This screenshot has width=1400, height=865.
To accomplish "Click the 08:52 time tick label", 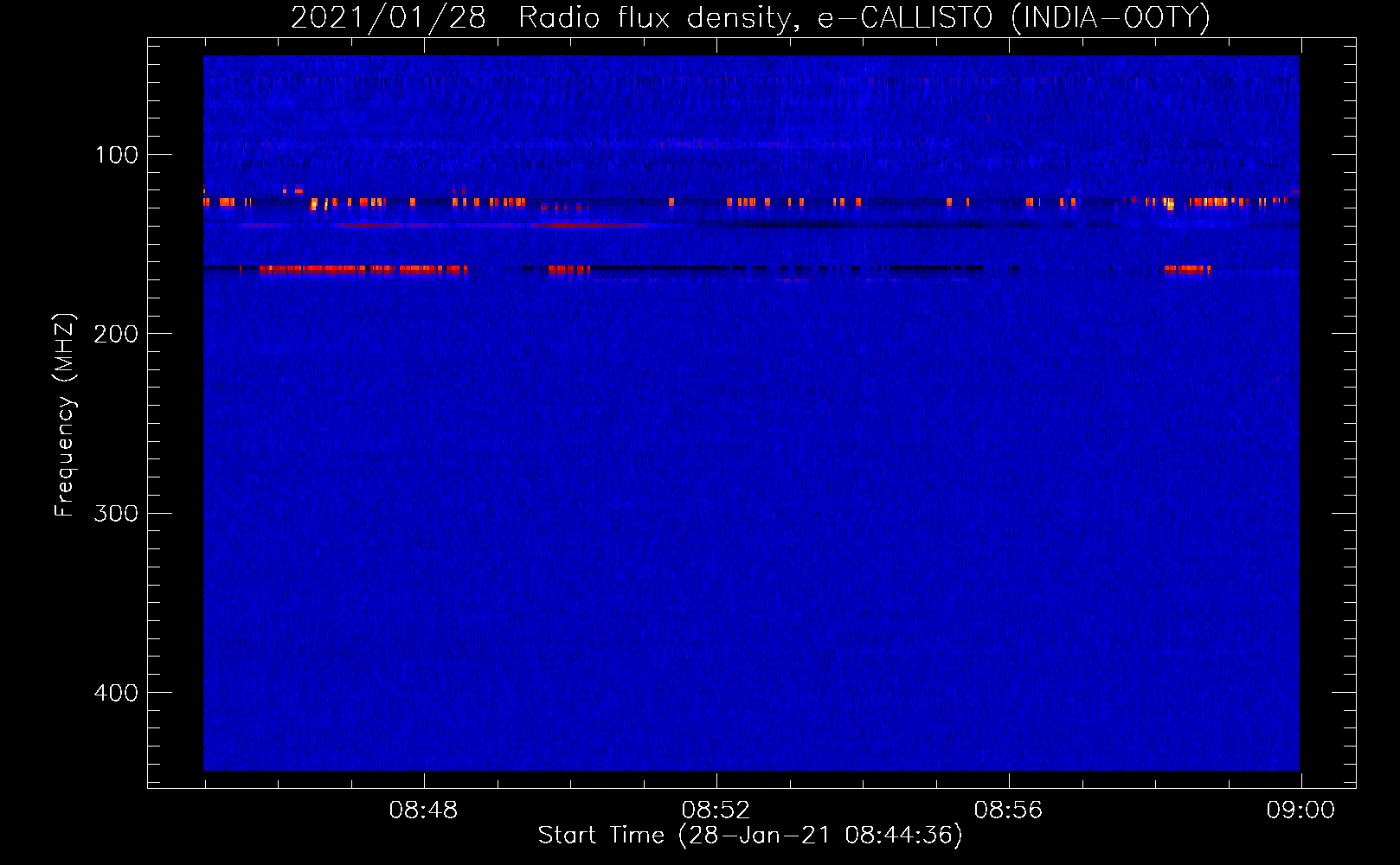I will (x=716, y=811).
